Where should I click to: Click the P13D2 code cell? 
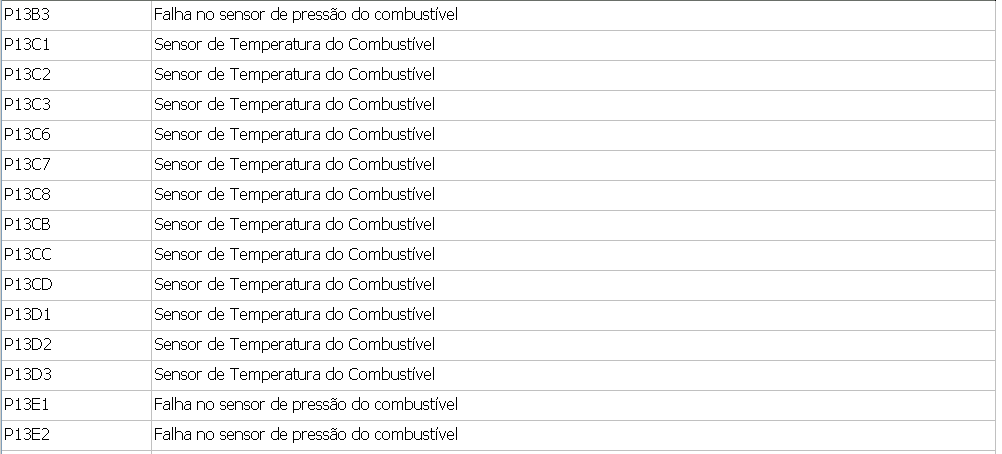tap(27, 345)
